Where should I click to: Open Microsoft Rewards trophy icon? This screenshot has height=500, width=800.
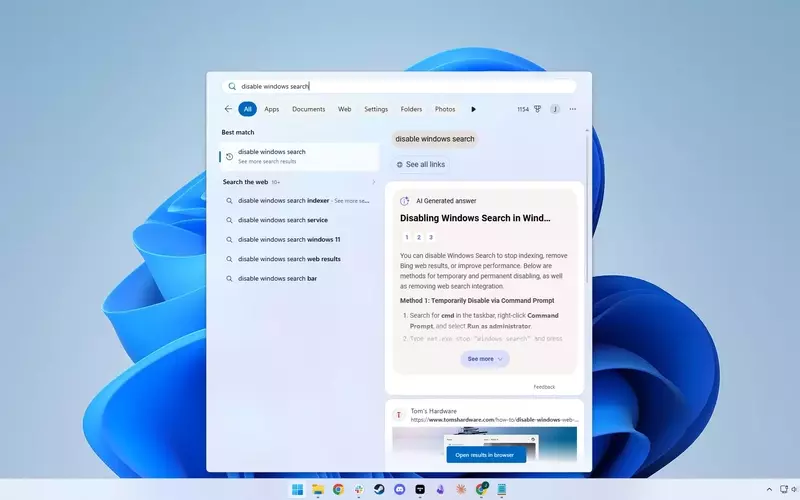(537, 109)
